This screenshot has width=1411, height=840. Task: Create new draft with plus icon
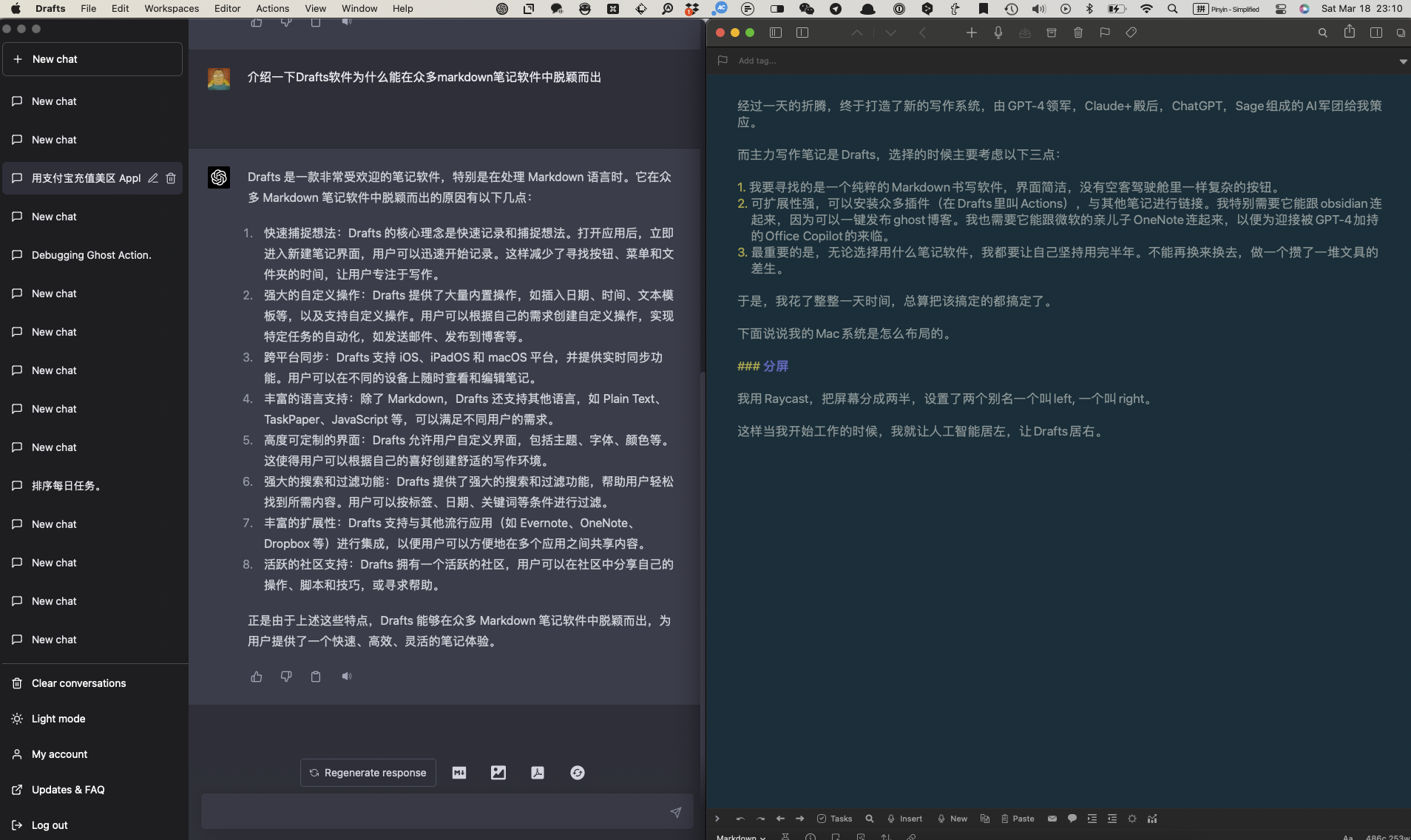(x=972, y=33)
